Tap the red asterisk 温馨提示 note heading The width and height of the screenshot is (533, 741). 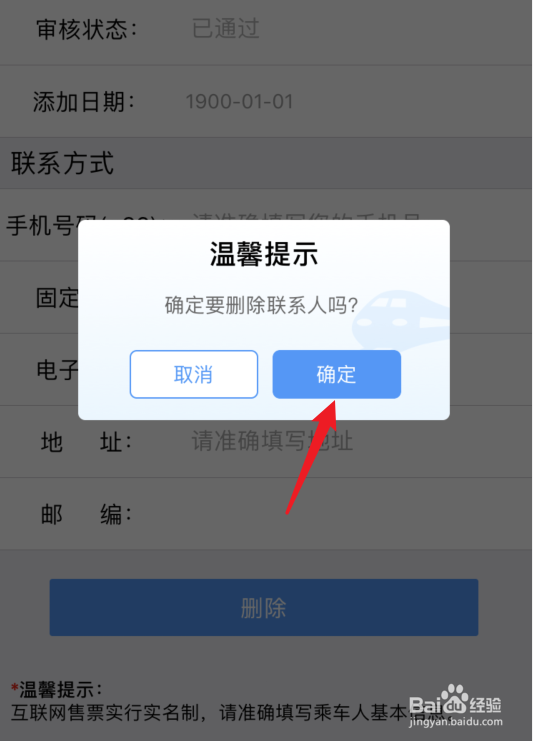tap(57, 689)
